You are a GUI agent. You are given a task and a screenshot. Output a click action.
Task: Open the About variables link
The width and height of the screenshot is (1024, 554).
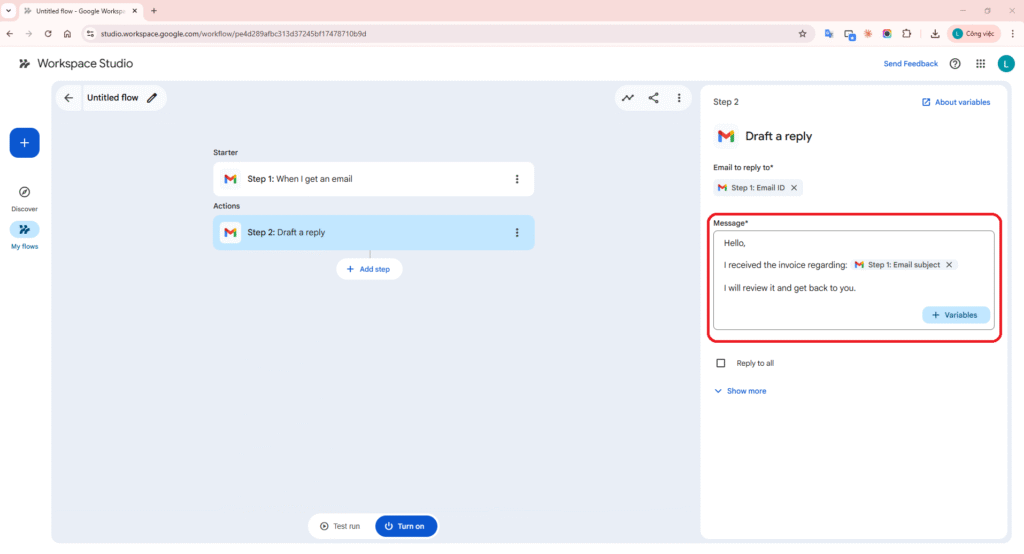click(x=956, y=102)
